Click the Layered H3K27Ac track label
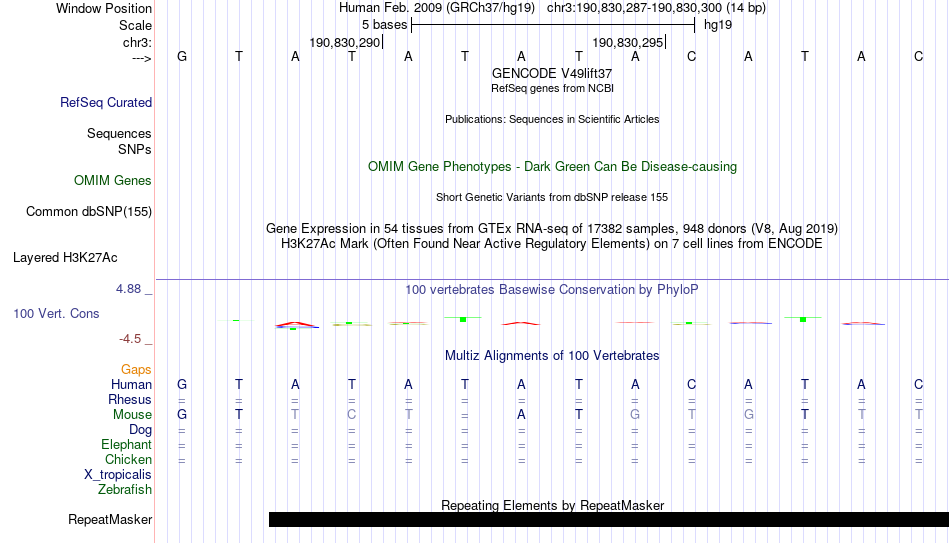Image resolution: width=950 pixels, height=543 pixels. click(x=65, y=258)
